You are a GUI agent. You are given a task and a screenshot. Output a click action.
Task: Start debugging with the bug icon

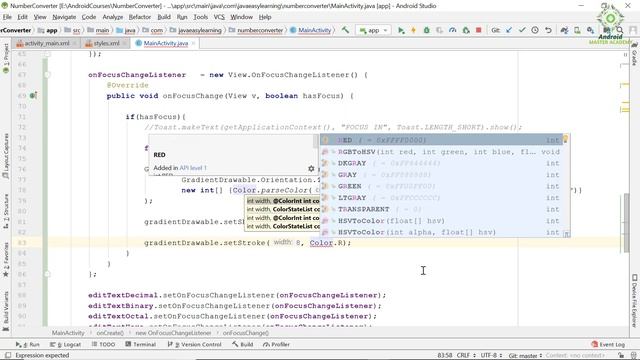pyautogui.click(x=427, y=30)
